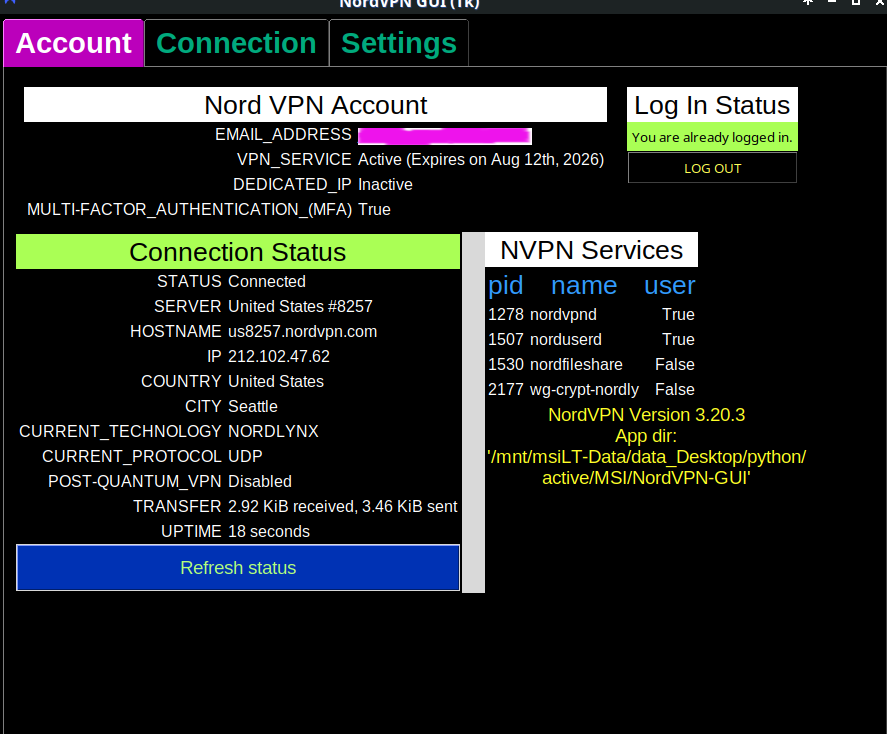Click the CITY value 'Seattle'
887x734 pixels.
[x=253, y=406]
